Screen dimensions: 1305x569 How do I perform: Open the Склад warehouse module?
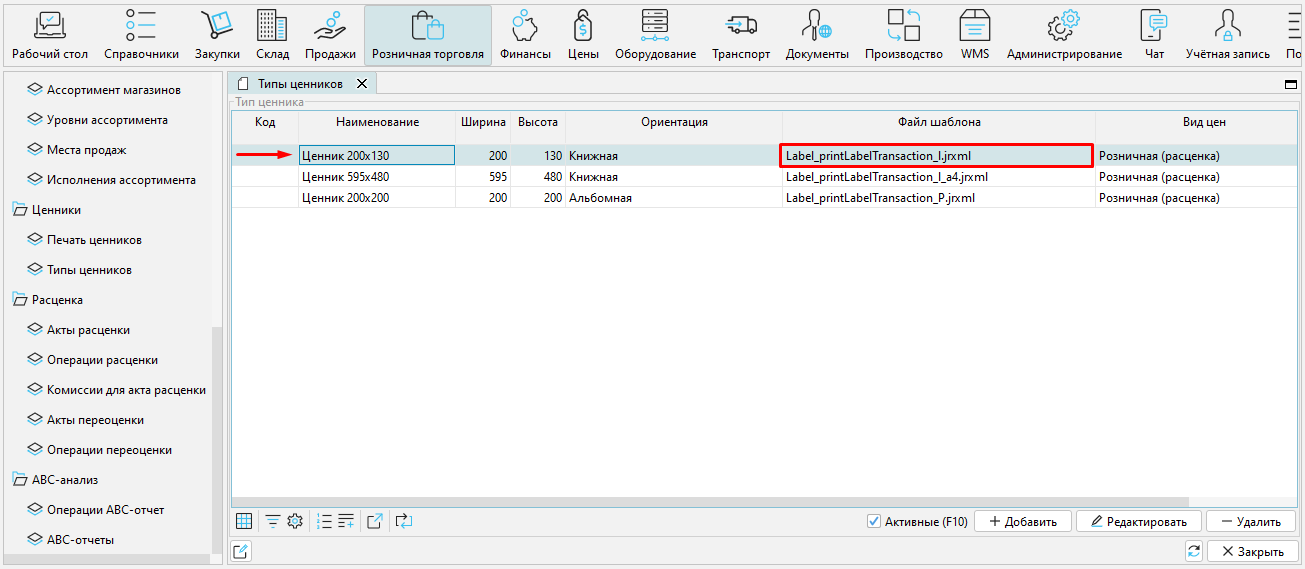(272, 34)
